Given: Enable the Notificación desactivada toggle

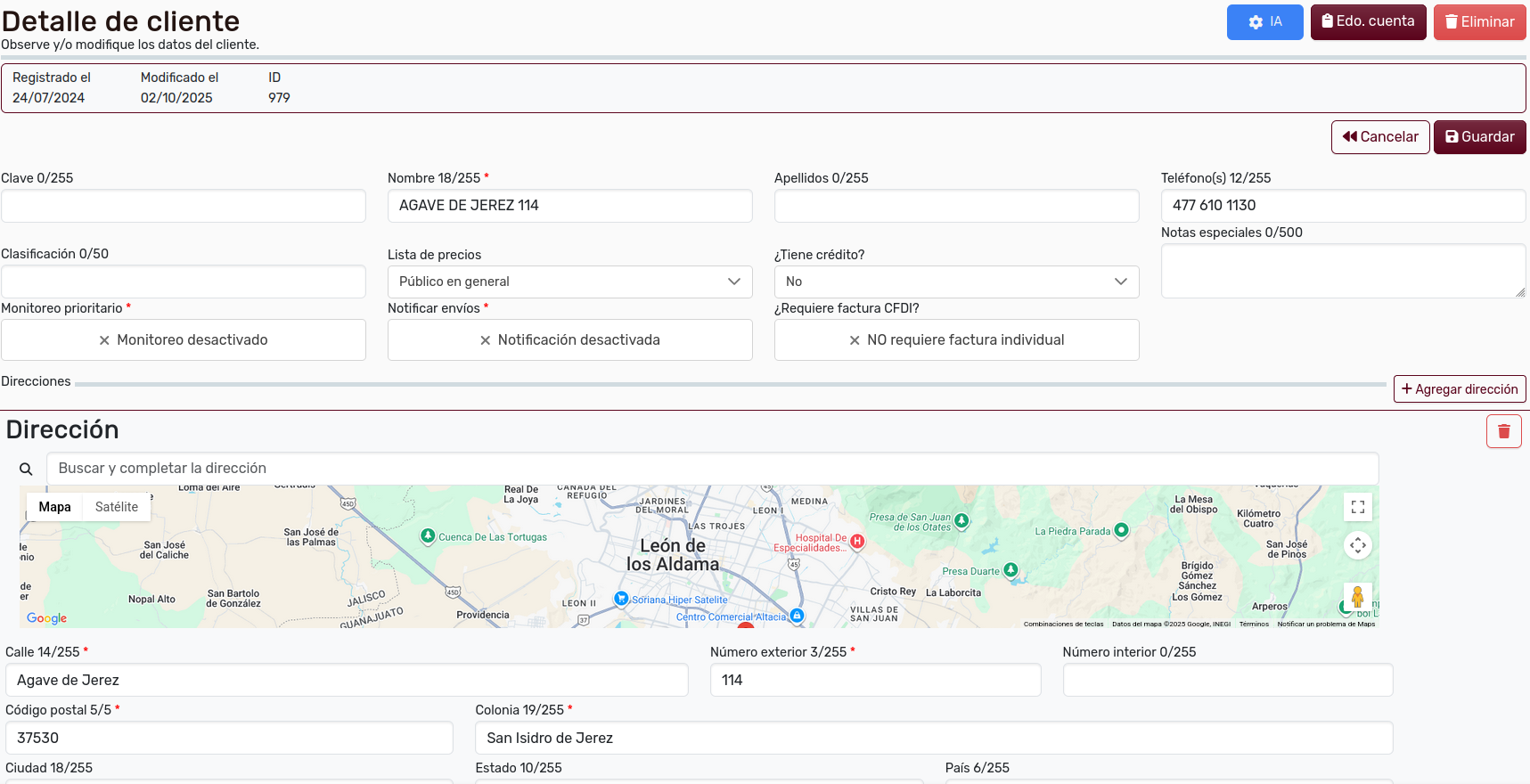Looking at the screenshot, I should pos(570,340).
